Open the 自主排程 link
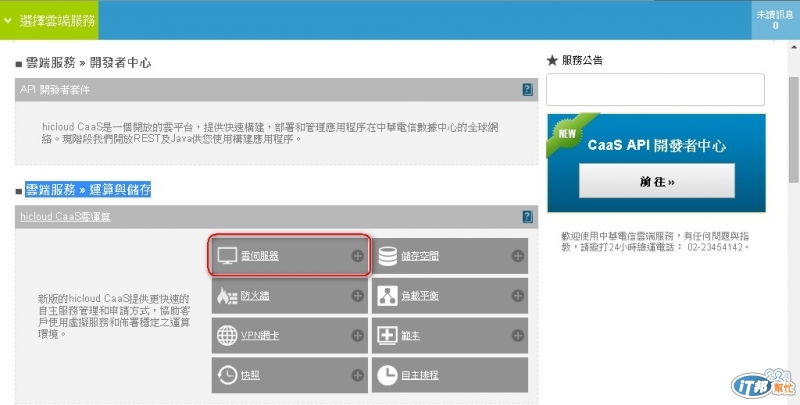Viewport: 800px width, 405px height. (x=420, y=375)
